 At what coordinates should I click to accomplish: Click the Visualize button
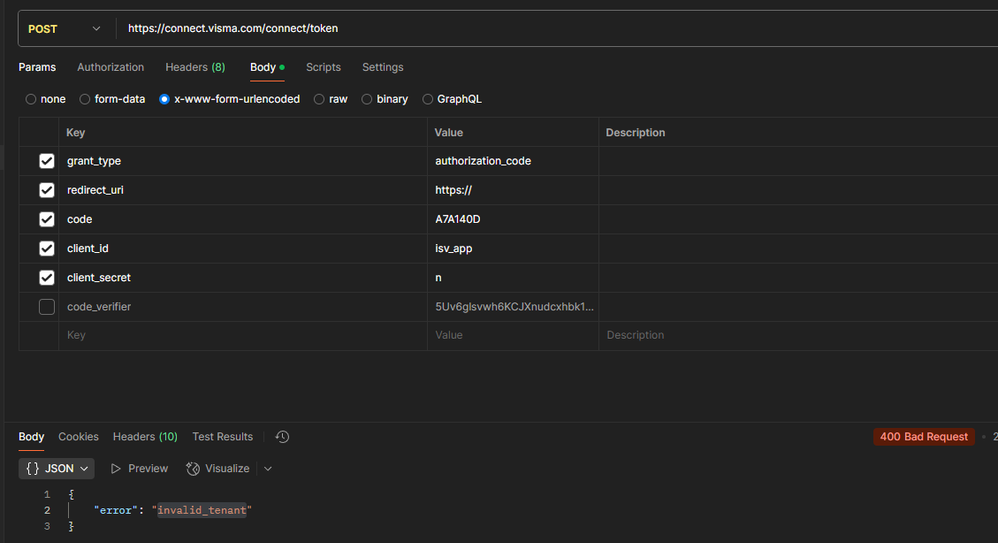point(218,469)
